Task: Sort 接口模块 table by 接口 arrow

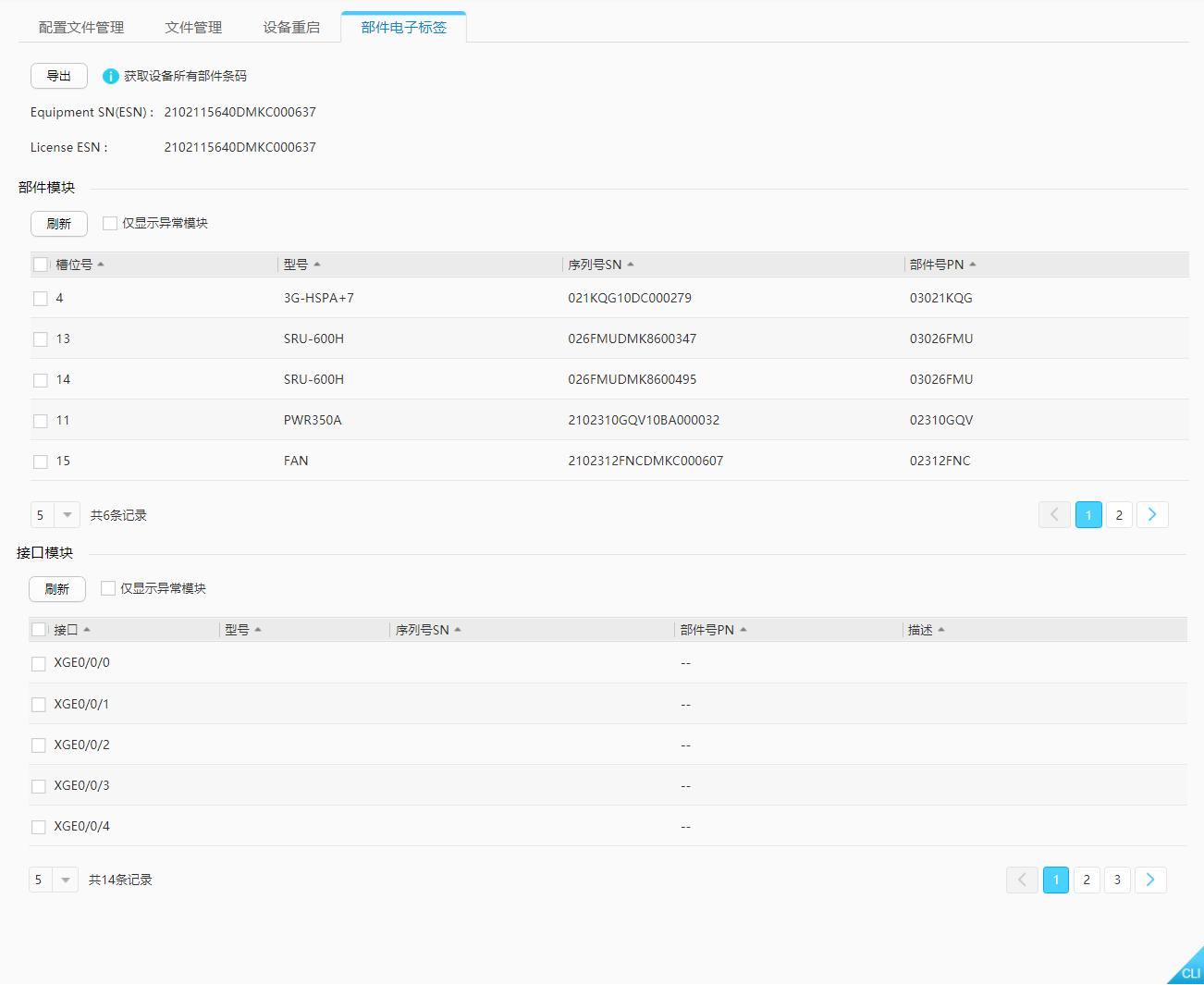Action: (88, 629)
